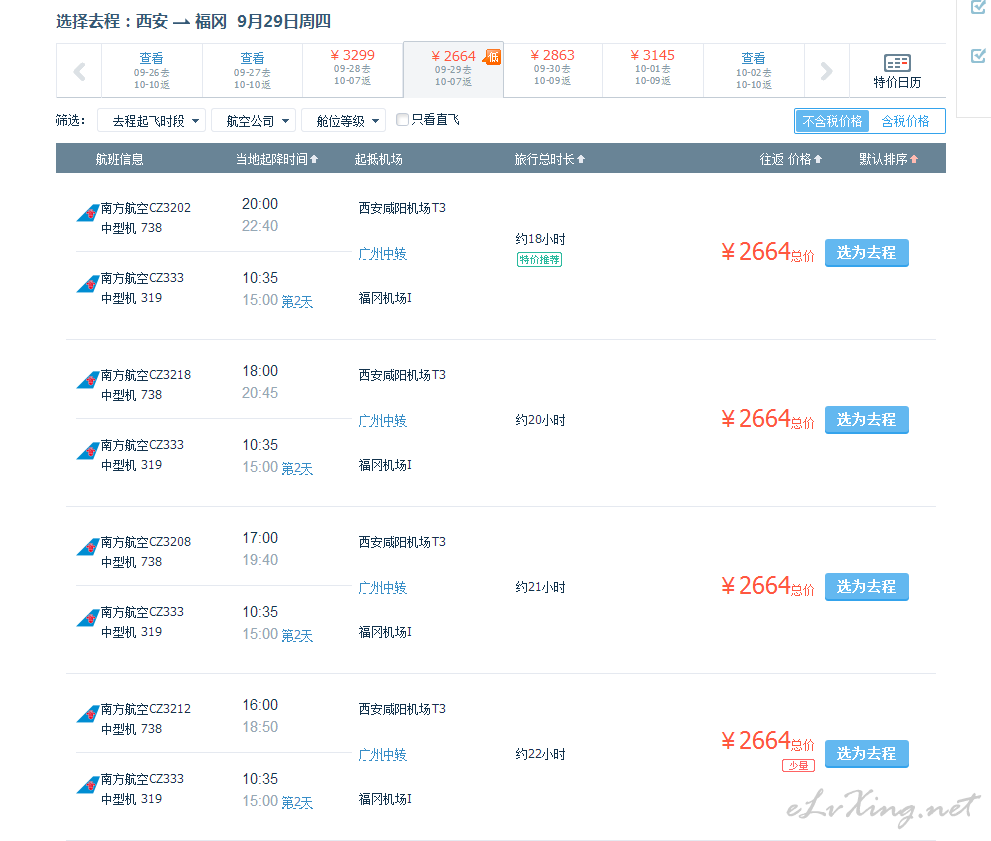
Task: Switch to 不含税价格 price view
Action: [x=832, y=121]
